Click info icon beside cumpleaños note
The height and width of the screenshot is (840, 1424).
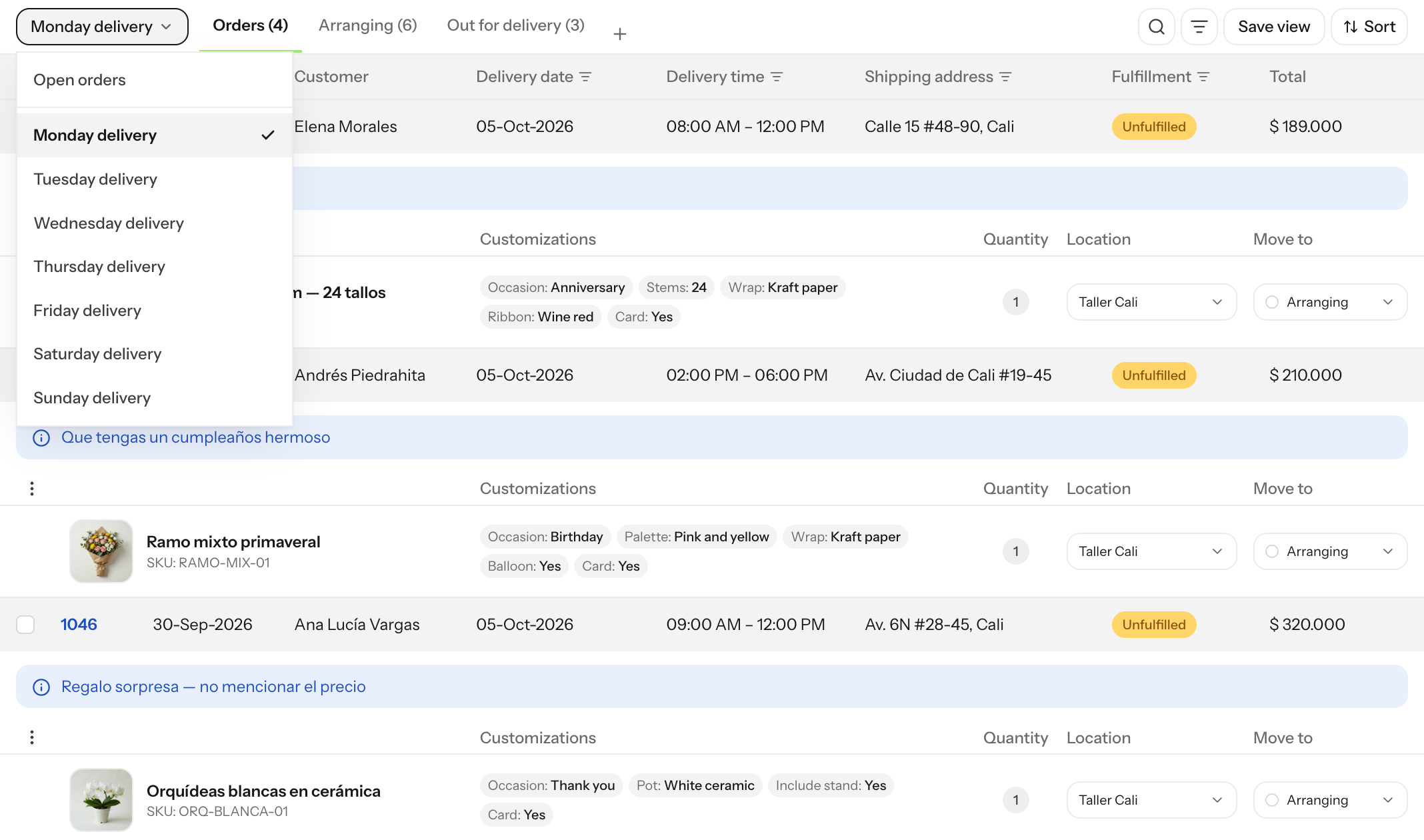[41, 438]
